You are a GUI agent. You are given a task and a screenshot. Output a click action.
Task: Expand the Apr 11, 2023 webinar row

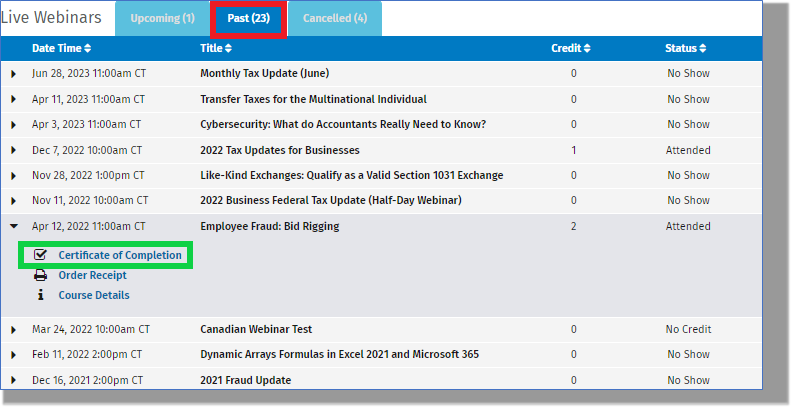(14, 99)
